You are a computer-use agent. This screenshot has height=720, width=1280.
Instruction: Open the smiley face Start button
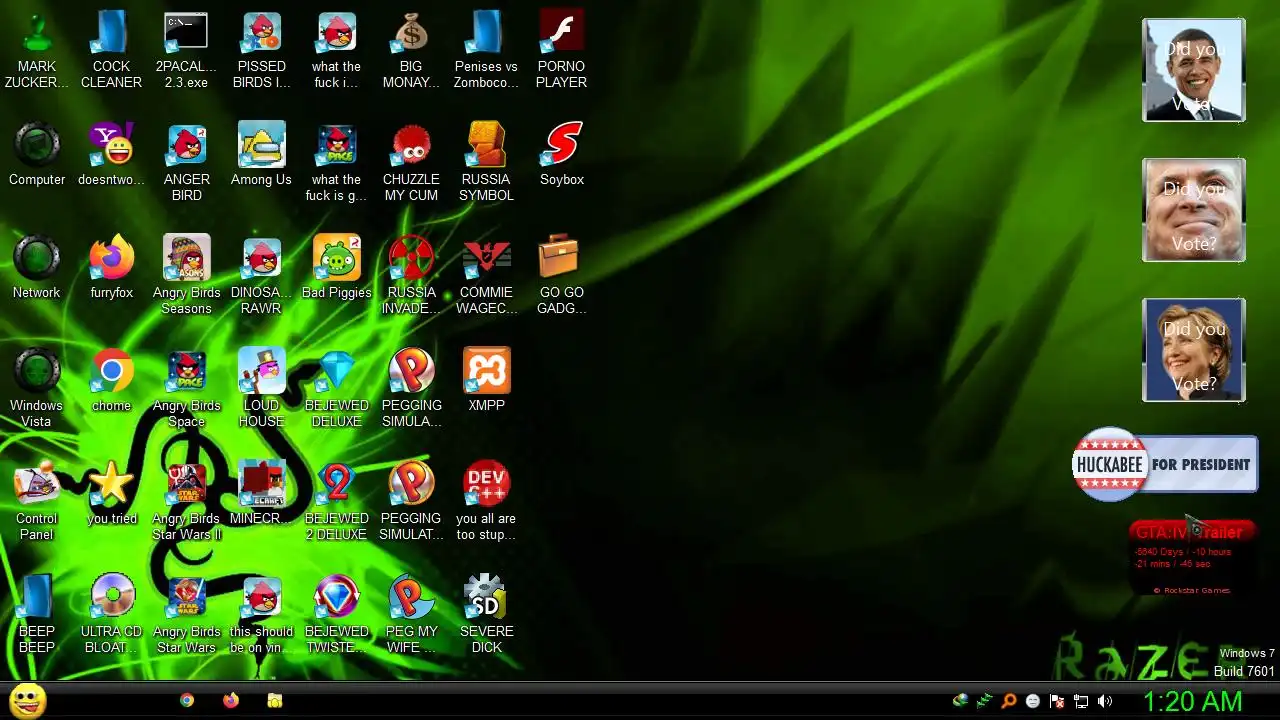(28, 700)
